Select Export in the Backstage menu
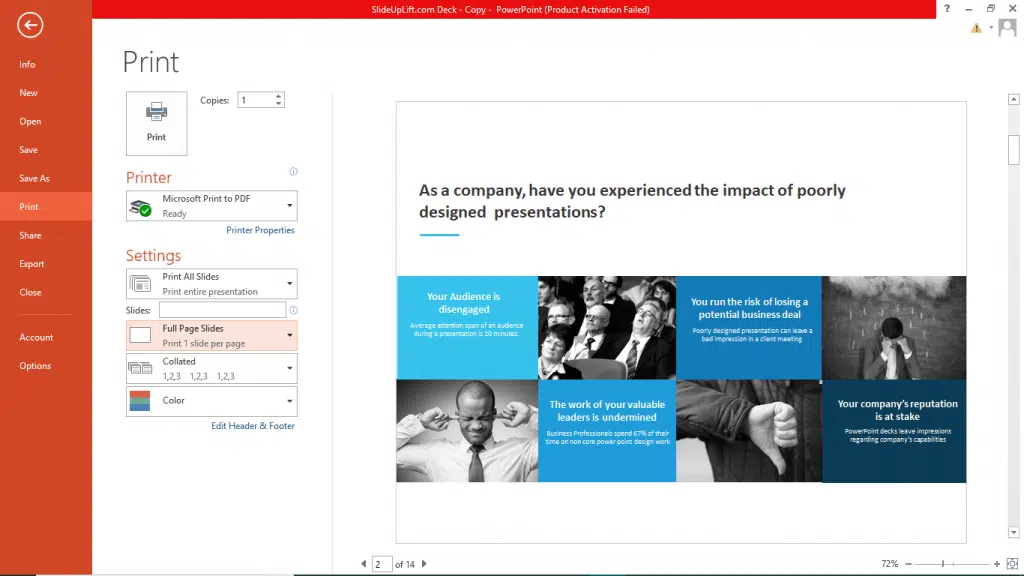This screenshot has width=1024, height=576. click(32, 264)
